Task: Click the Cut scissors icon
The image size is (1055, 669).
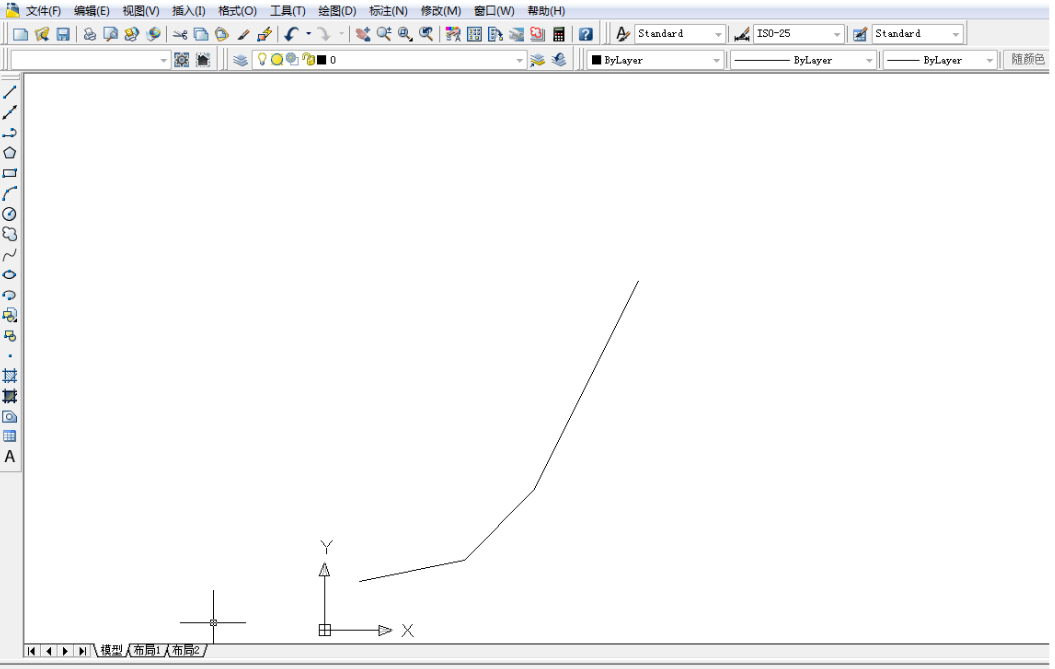Action: [180, 34]
